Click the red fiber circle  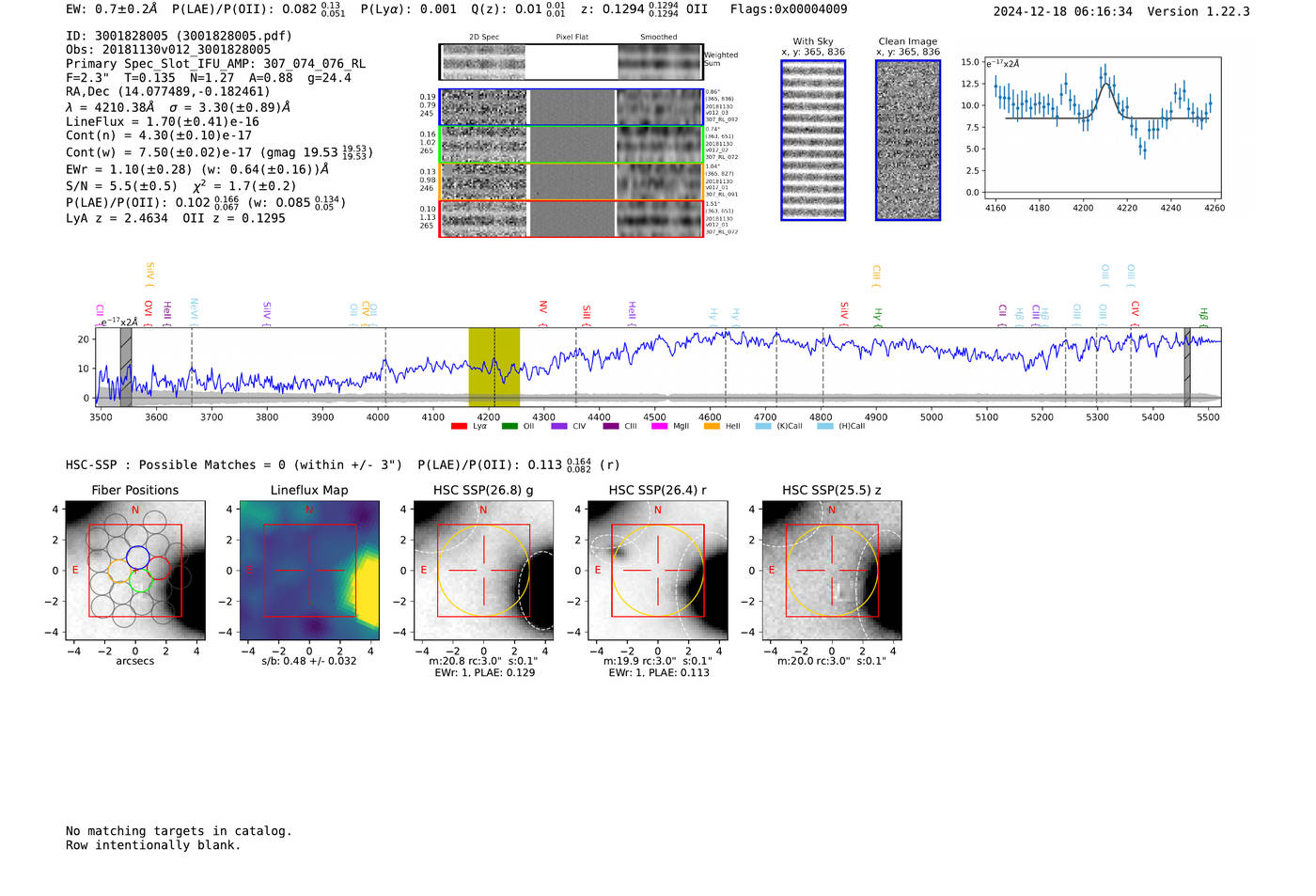159,568
